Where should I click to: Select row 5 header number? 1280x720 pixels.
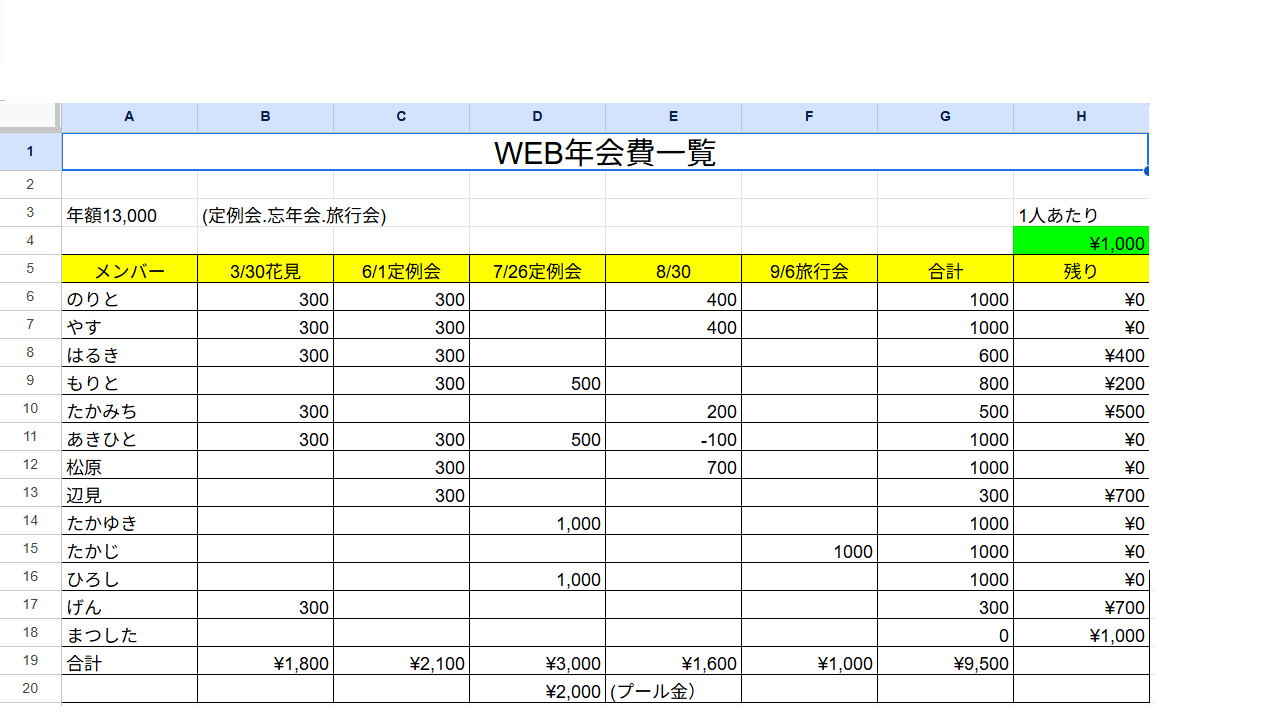[30, 270]
